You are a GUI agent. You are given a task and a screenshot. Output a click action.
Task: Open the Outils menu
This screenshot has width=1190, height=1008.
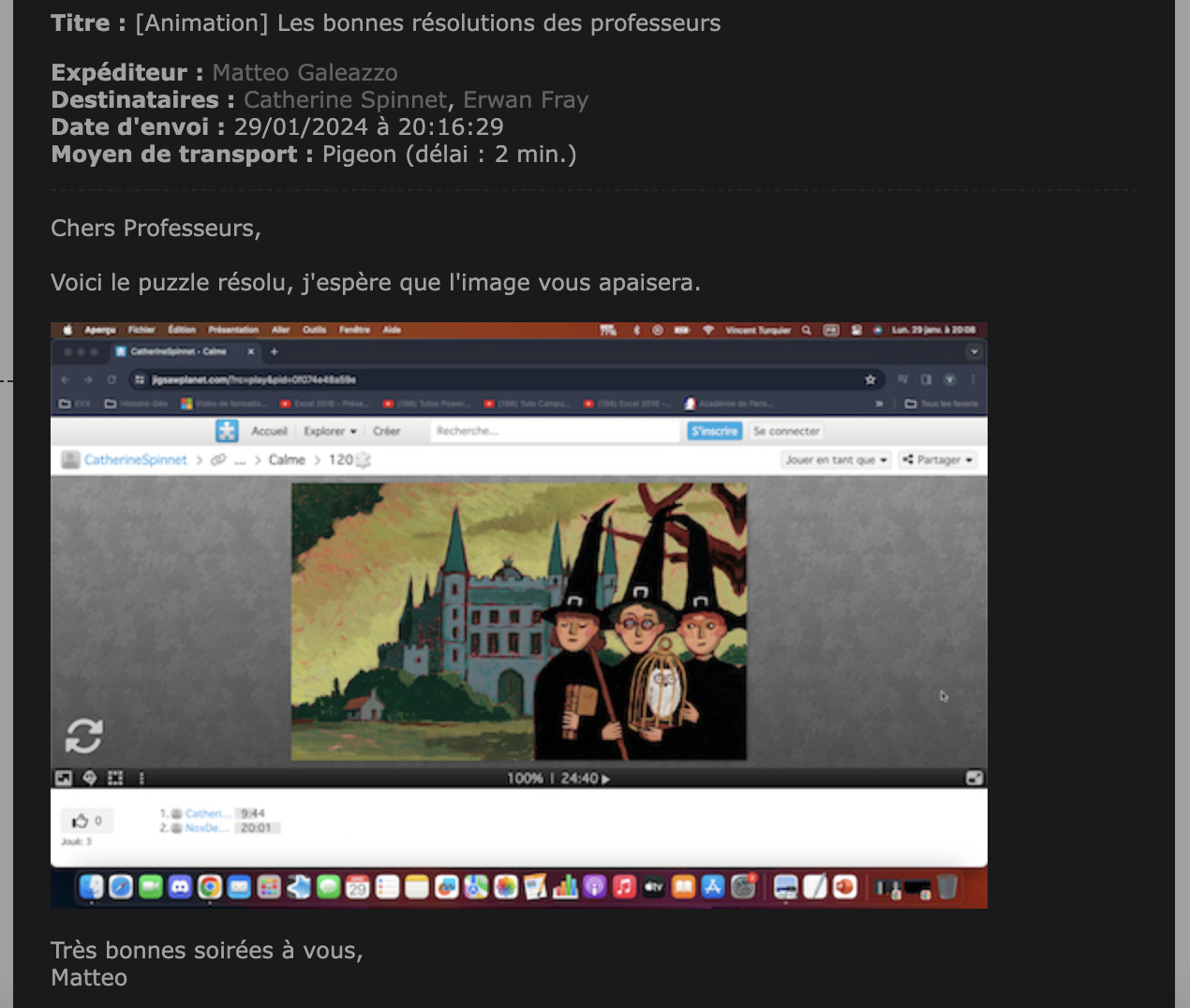(x=315, y=330)
